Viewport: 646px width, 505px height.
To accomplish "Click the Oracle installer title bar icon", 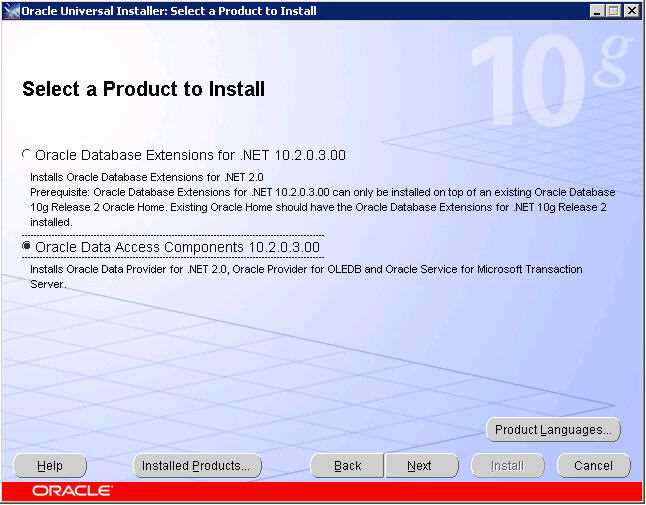I will pos(11,11).
